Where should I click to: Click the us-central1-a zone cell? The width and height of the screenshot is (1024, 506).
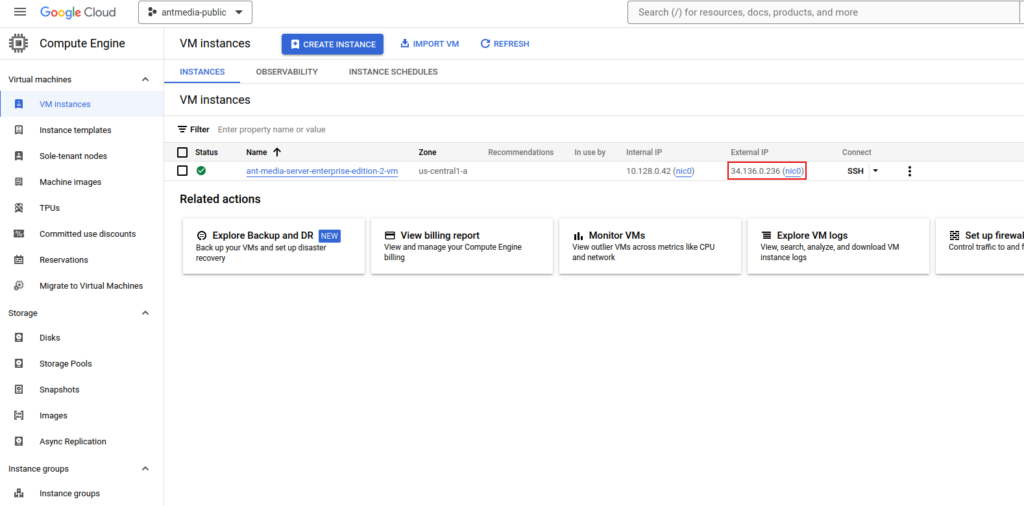click(x=443, y=171)
